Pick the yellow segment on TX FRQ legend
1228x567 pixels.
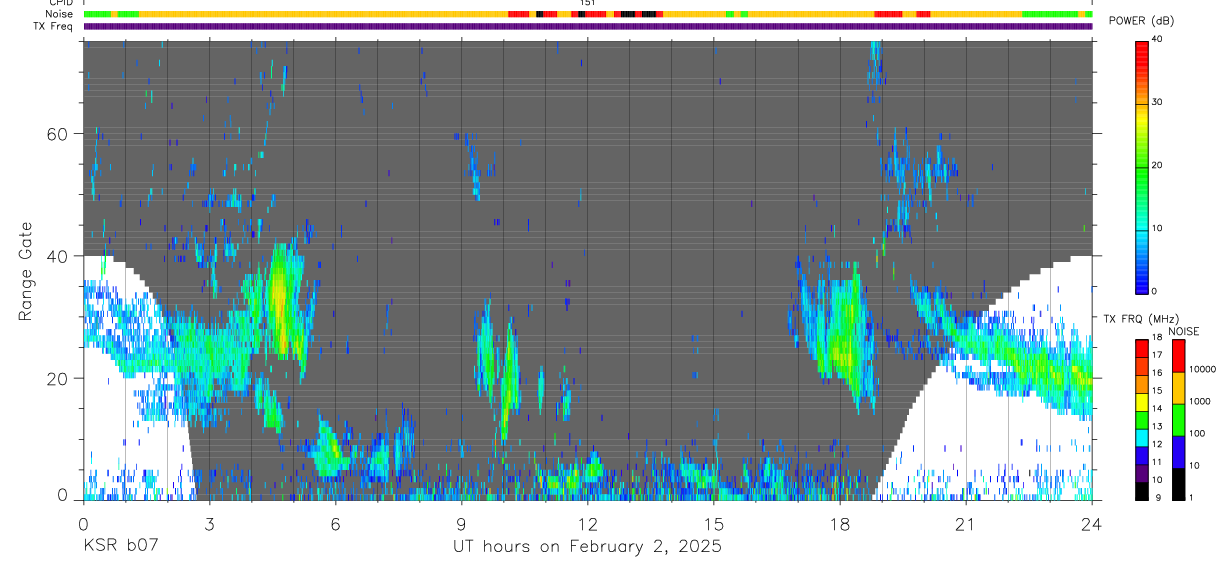pyautogui.click(x=1142, y=402)
